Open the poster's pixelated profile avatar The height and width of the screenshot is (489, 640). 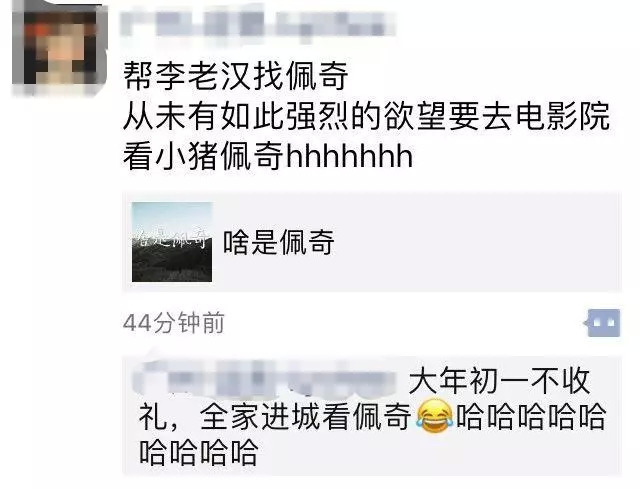click(x=59, y=48)
